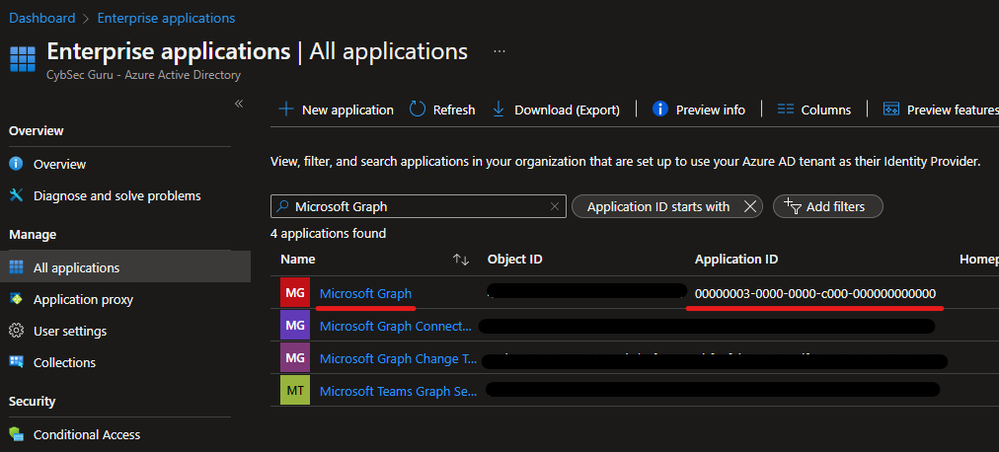Go to Overview in the sidebar
999x452 pixels.
pyautogui.click(x=59, y=164)
